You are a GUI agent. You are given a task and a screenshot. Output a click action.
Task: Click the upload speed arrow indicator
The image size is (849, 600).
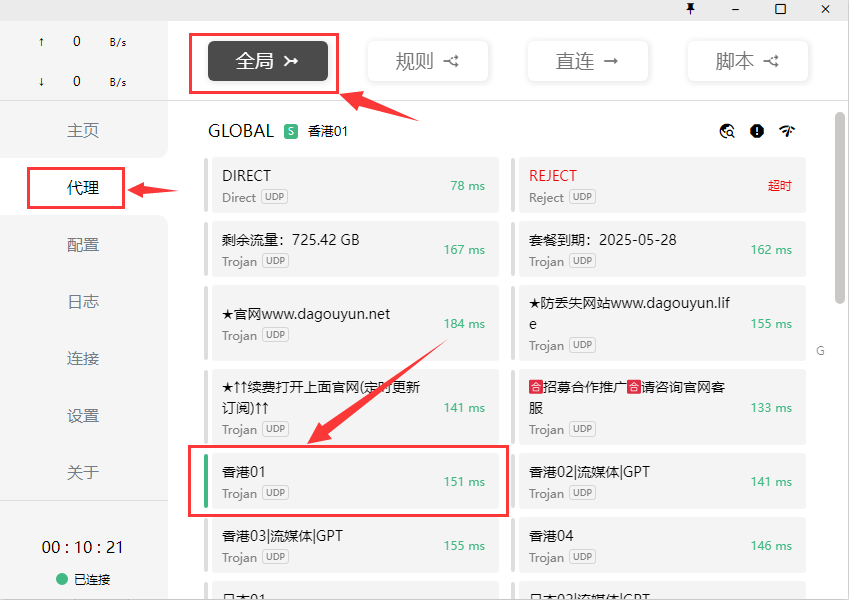(41, 42)
